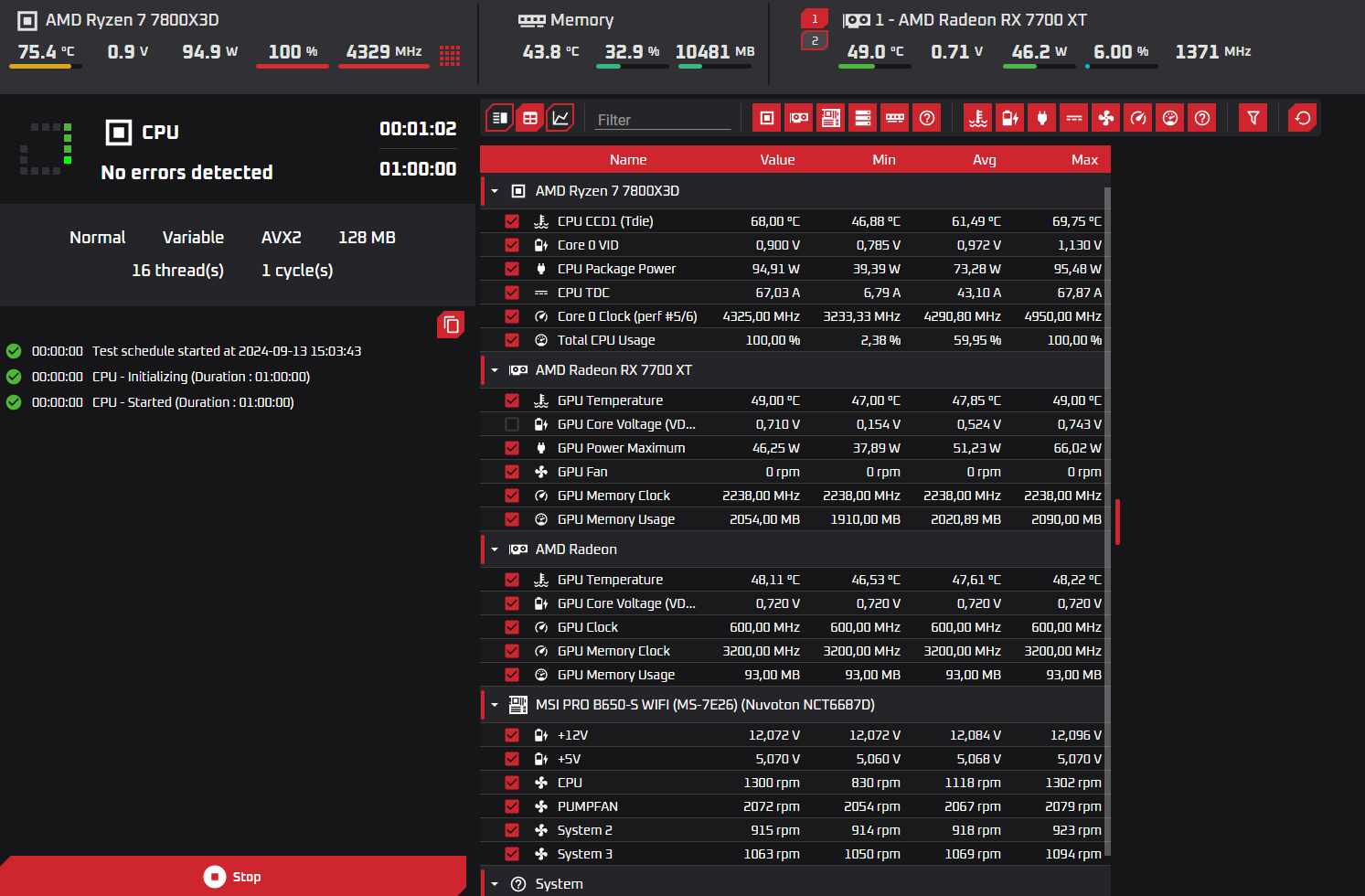Image resolution: width=1365 pixels, height=896 pixels.
Task: Uncheck the Core 0 VID checkbox
Action: pos(512,245)
